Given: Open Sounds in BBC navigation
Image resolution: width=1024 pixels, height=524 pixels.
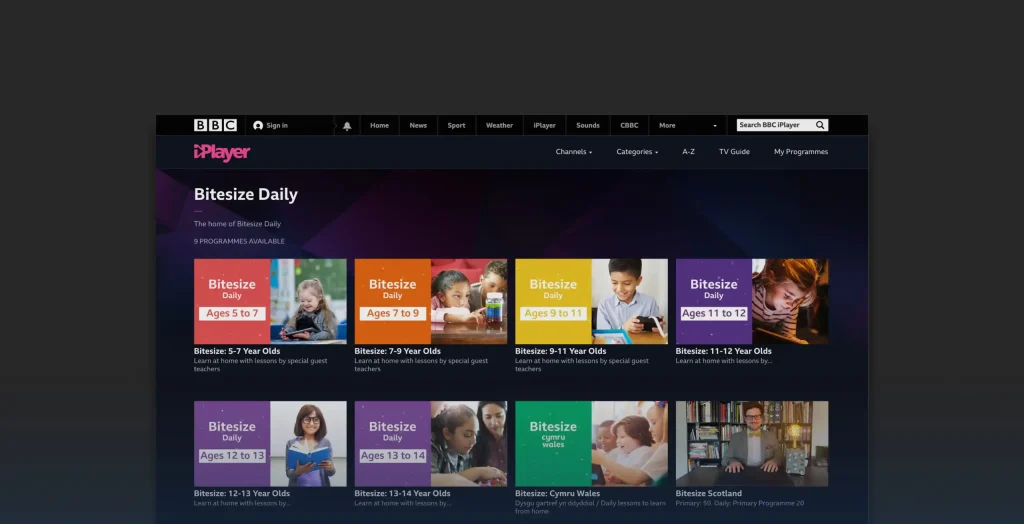Looking at the screenshot, I should [588, 125].
